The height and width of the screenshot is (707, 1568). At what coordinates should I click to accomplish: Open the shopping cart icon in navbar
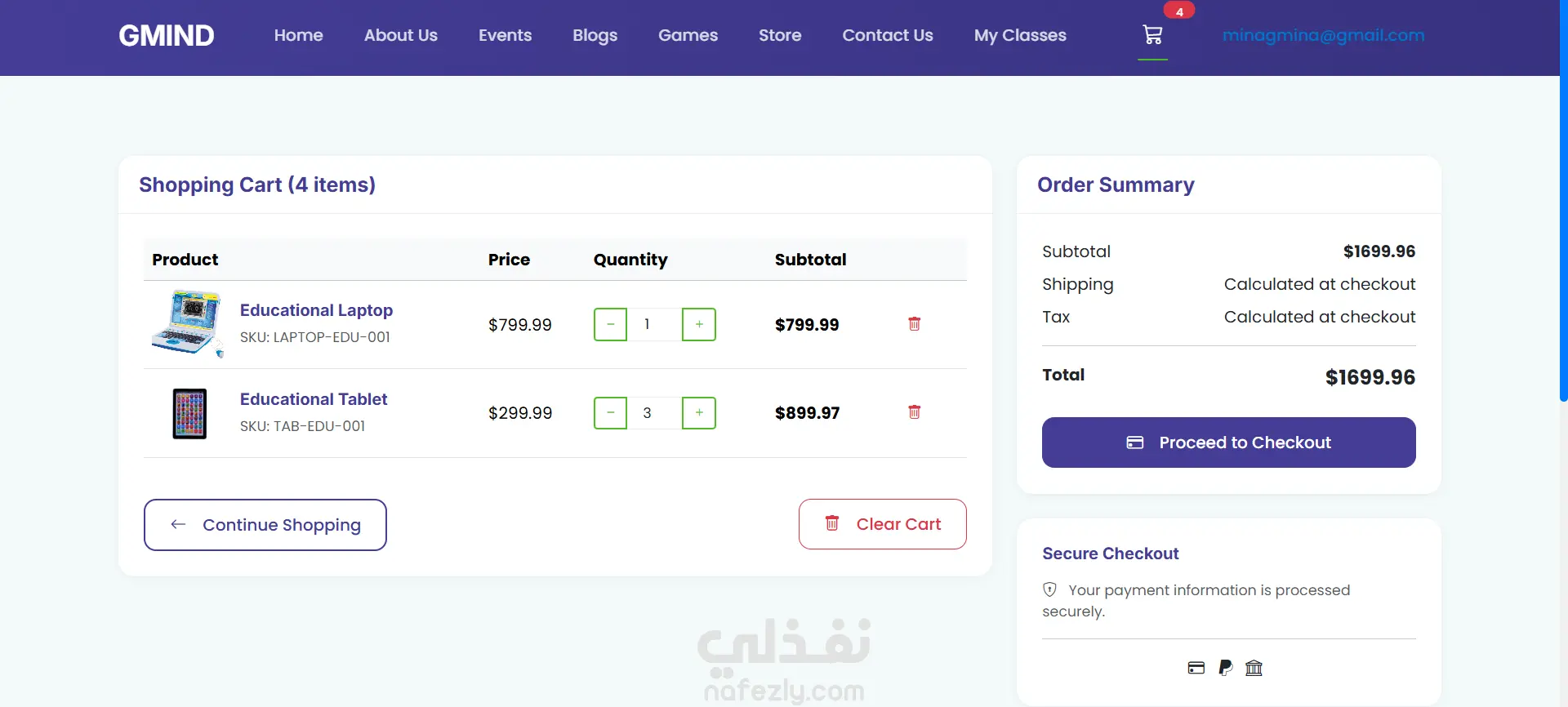[1152, 35]
